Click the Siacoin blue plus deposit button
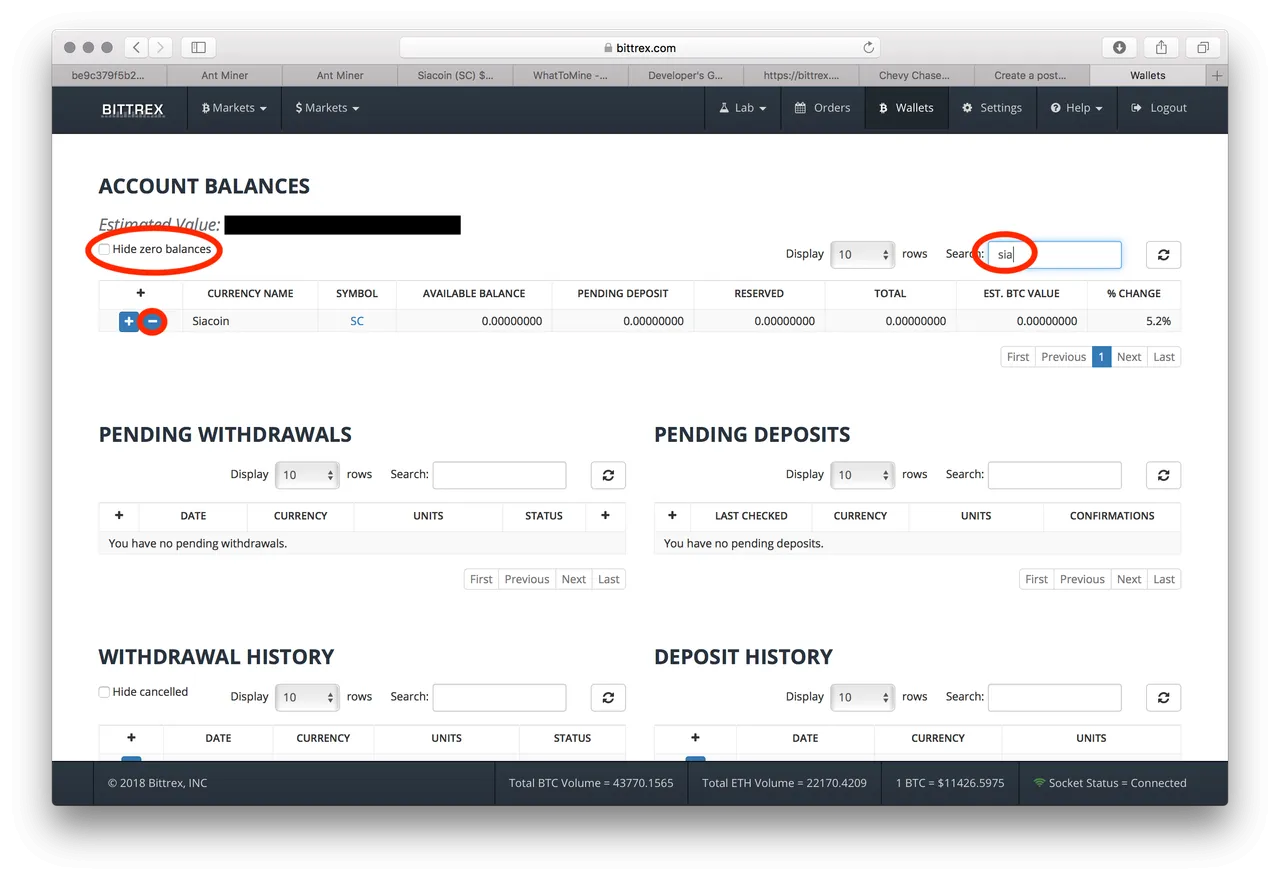The height and width of the screenshot is (880, 1280). (129, 322)
